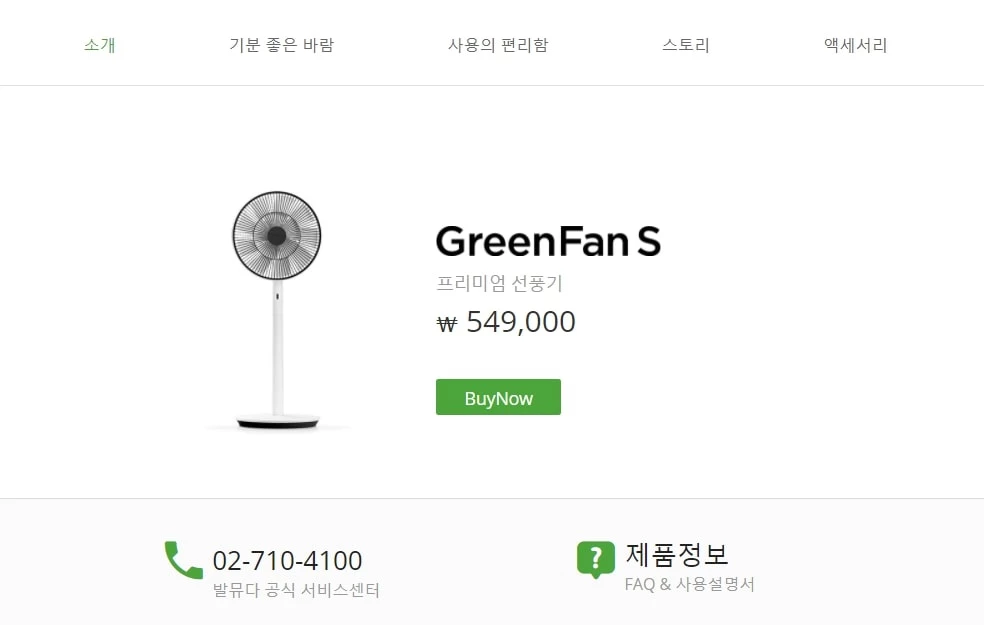Open the 제품정보 heading link
The height and width of the screenshot is (625, 984).
tap(677, 554)
